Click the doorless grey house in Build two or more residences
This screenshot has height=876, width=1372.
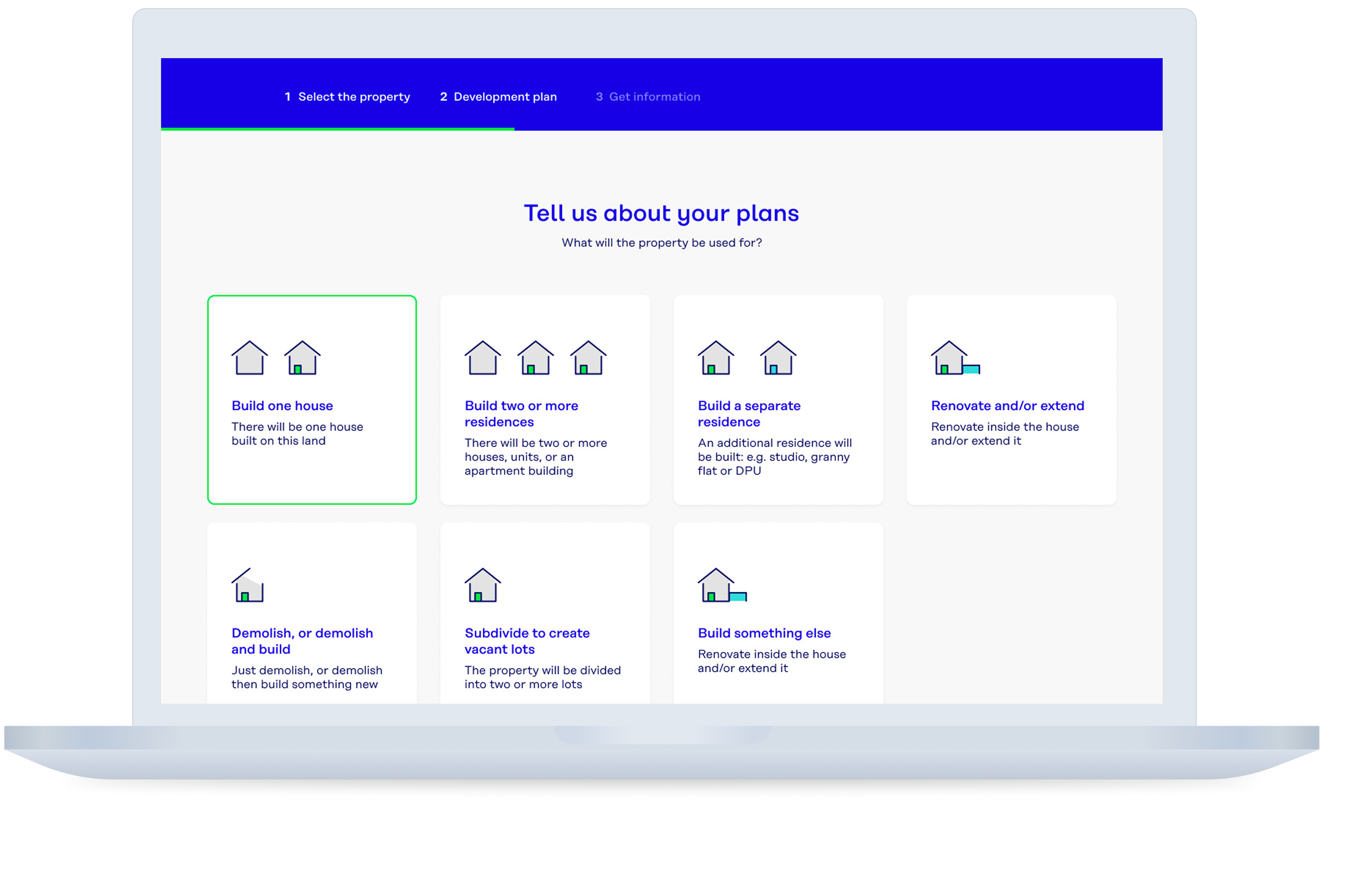tap(483, 358)
